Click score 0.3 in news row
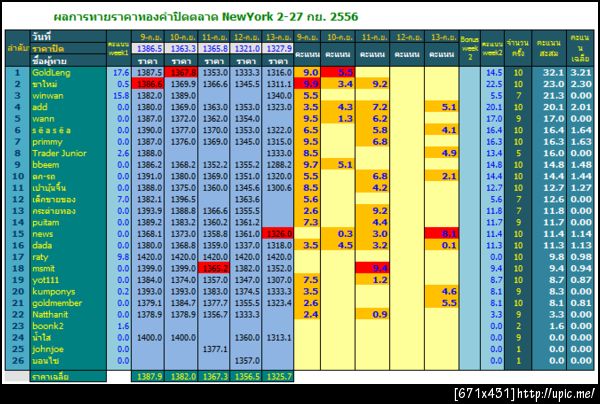 click(338, 234)
